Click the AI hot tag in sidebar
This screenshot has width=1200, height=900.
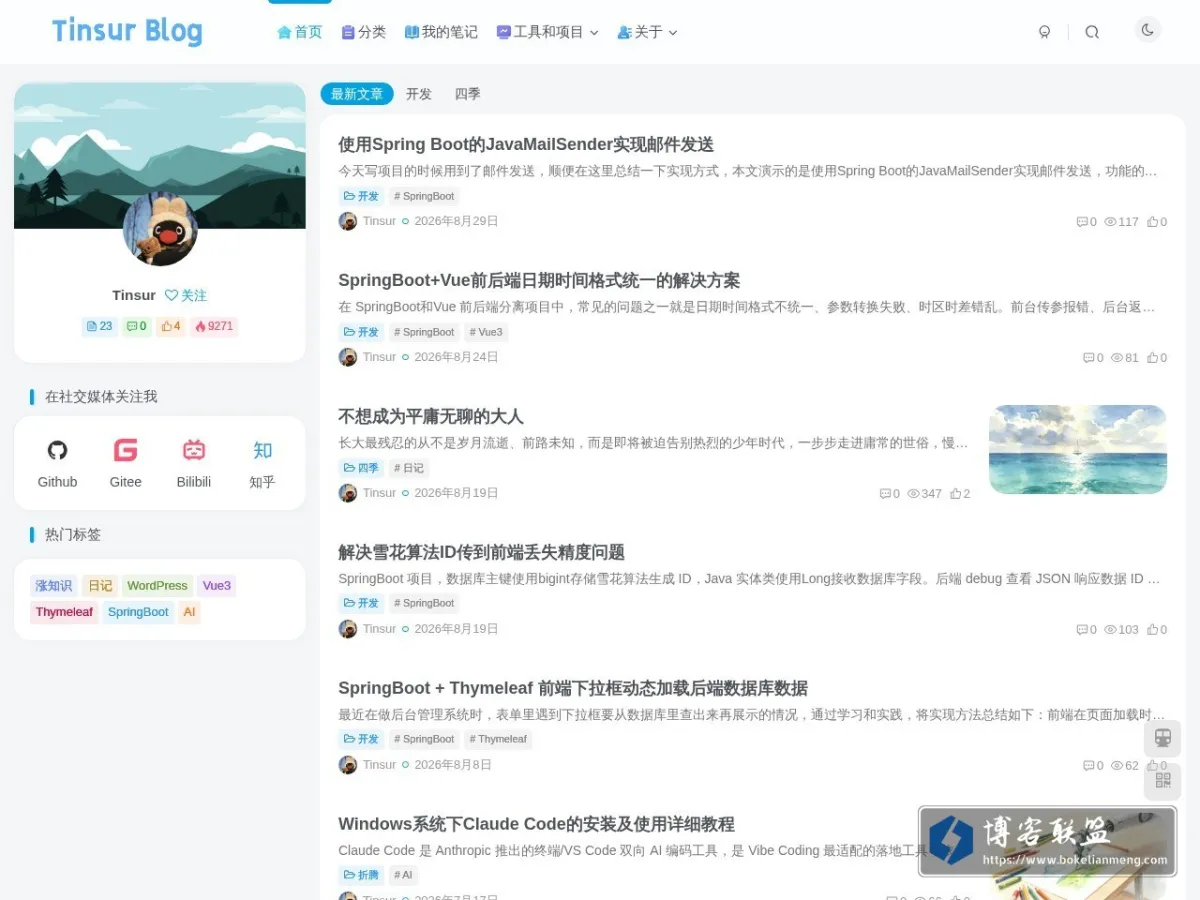pyautogui.click(x=189, y=612)
